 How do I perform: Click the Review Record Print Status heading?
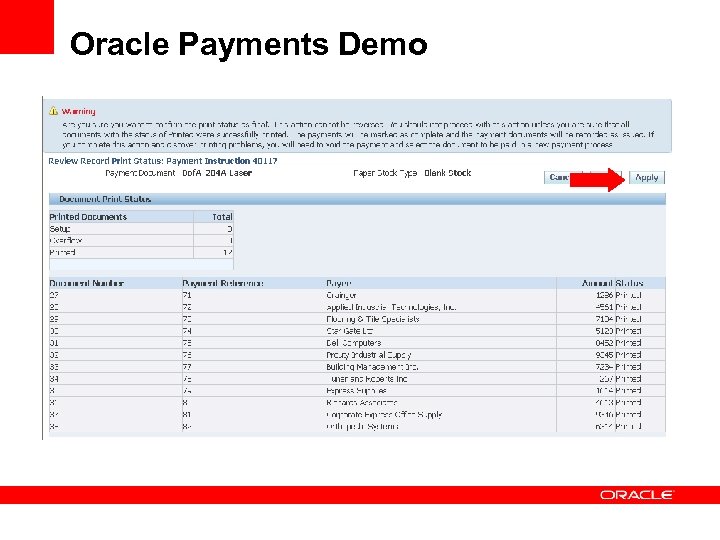coord(163,161)
